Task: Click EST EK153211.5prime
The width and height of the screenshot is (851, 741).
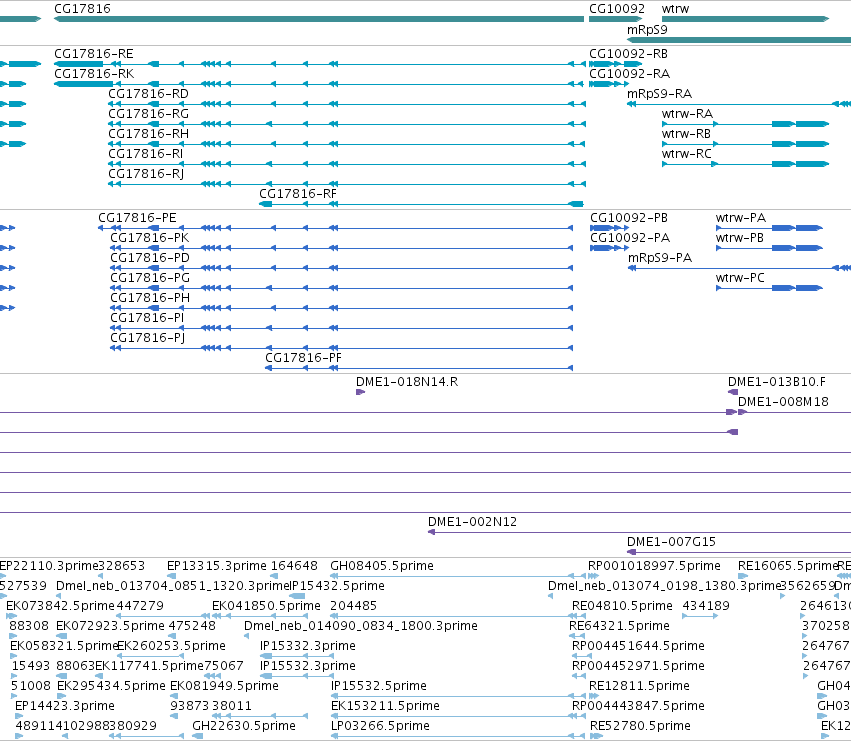Action: pyautogui.click(x=385, y=706)
